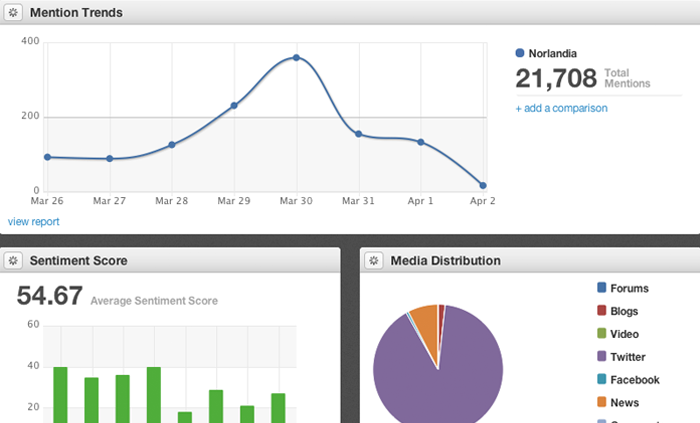Viewport: 700px width, 423px height.
Task: Click the 54.67 average sentiment value
Action: point(50,295)
